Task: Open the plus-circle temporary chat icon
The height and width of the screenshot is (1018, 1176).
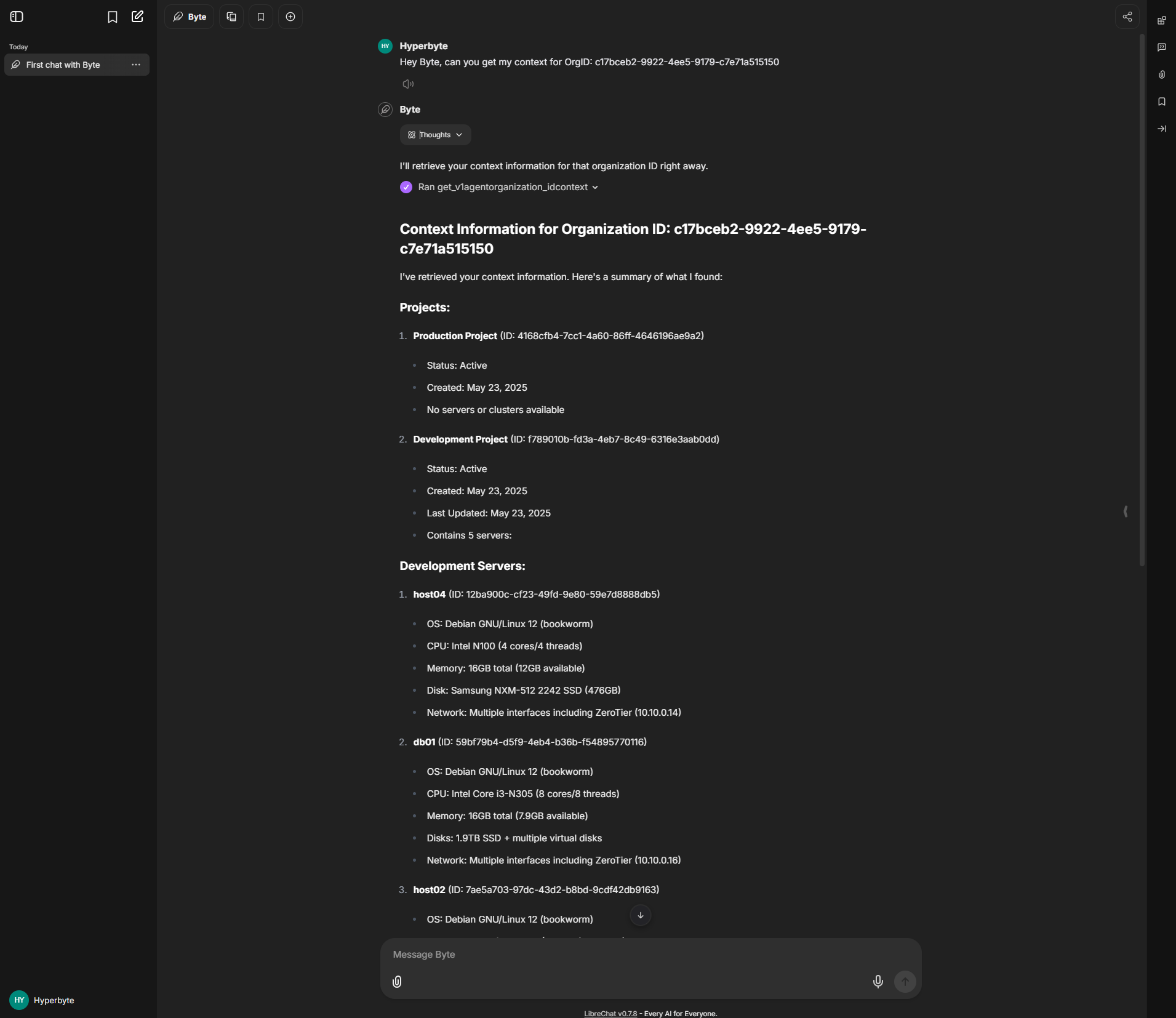Action: [290, 17]
